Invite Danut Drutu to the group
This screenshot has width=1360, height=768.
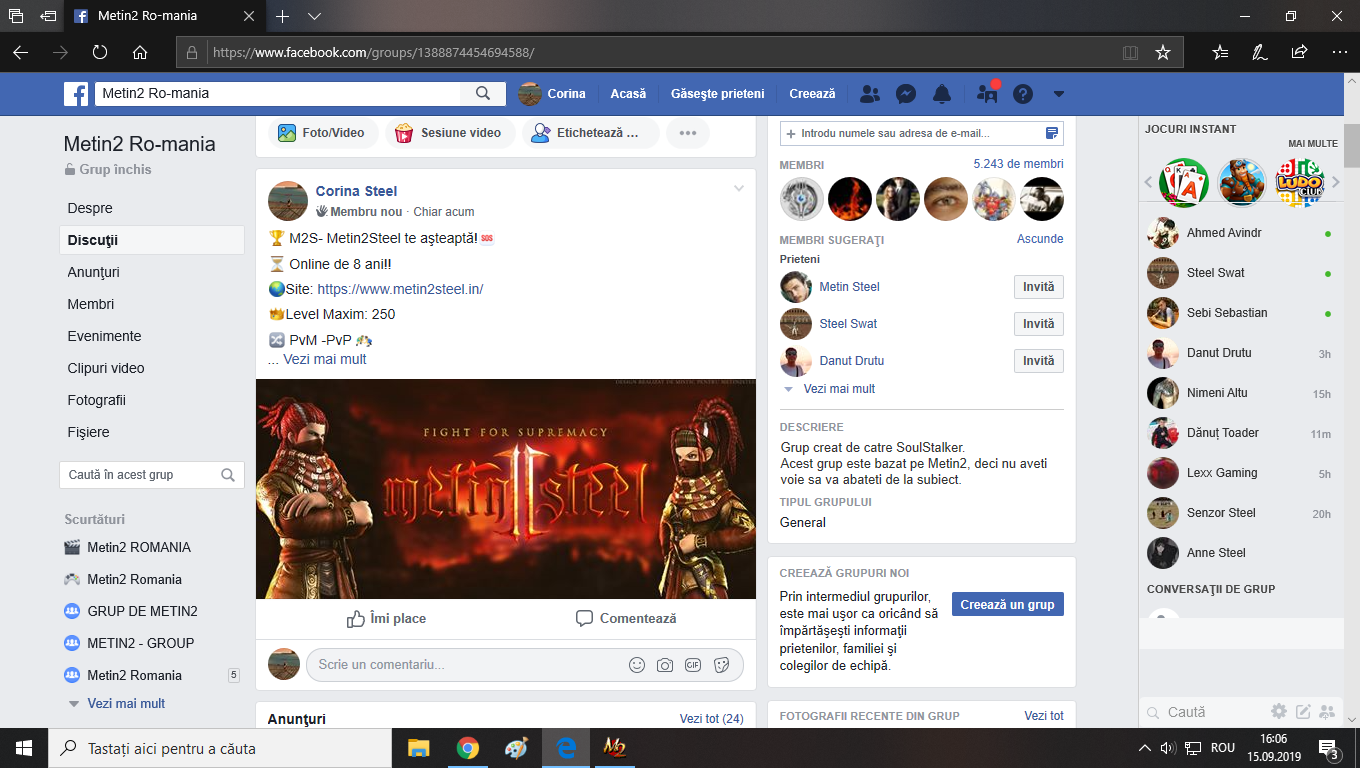point(1038,361)
